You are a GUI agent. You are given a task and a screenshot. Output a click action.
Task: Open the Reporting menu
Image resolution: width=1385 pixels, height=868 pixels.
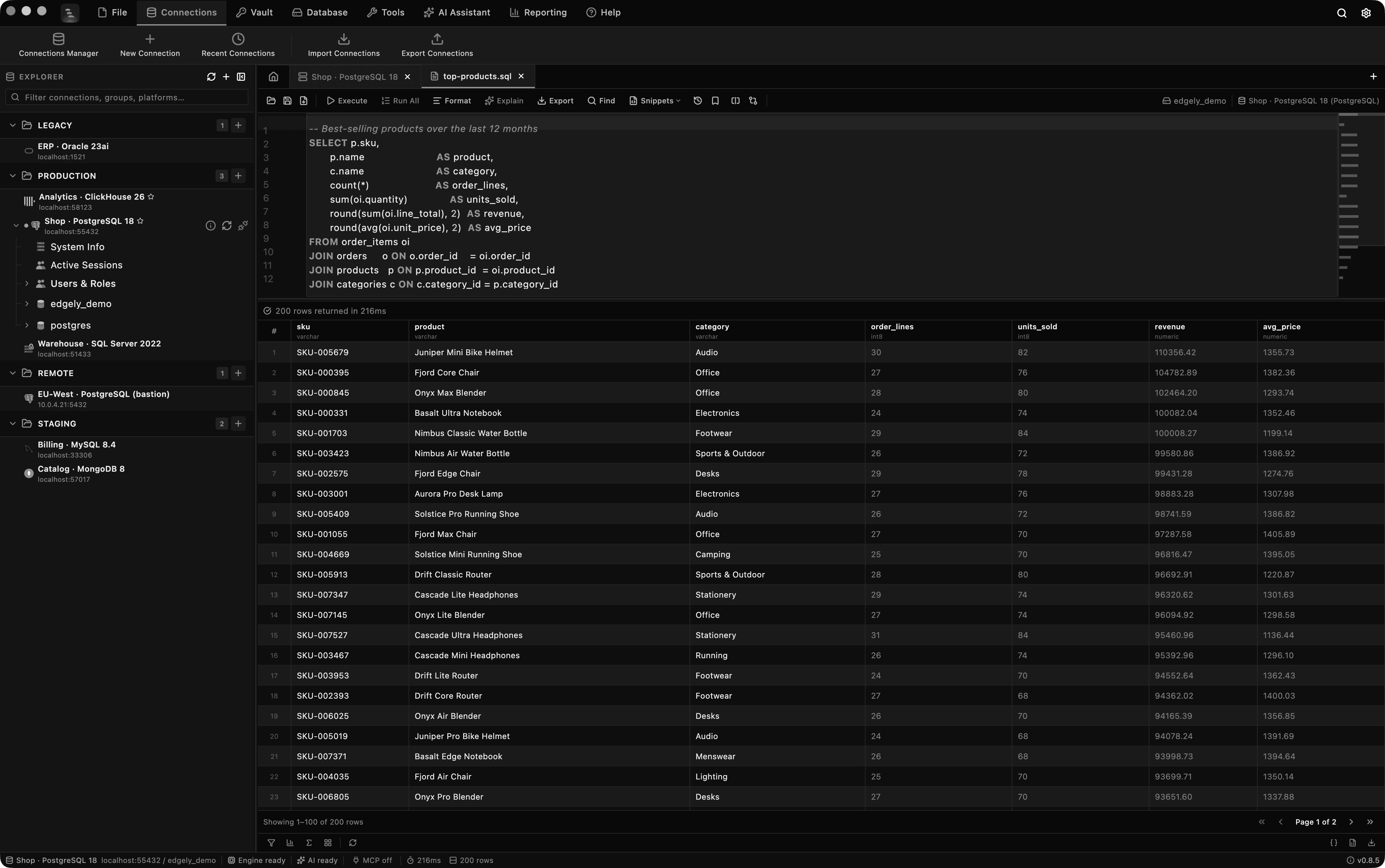coord(538,13)
